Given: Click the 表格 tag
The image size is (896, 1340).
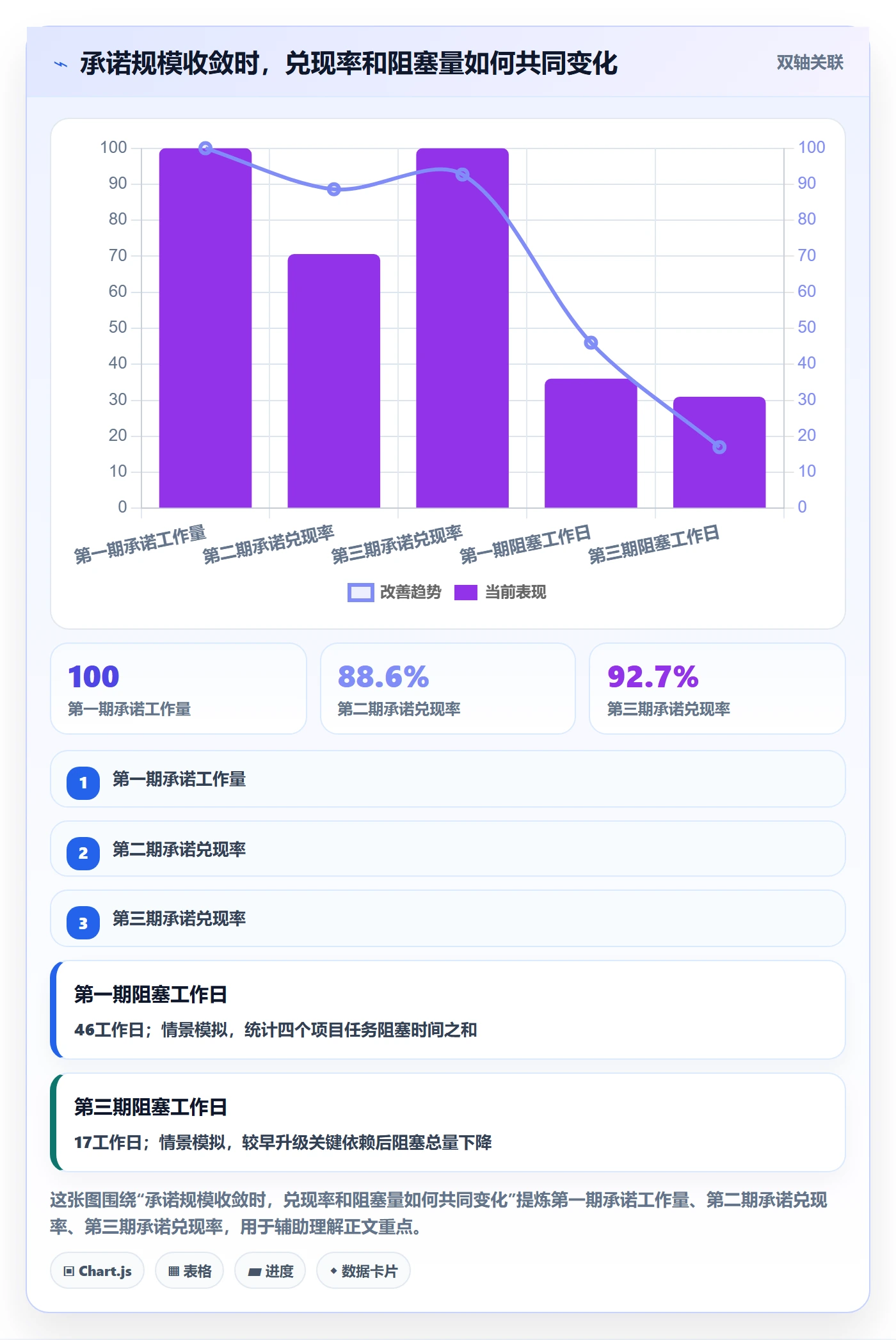Looking at the screenshot, I should point(189,1271).
